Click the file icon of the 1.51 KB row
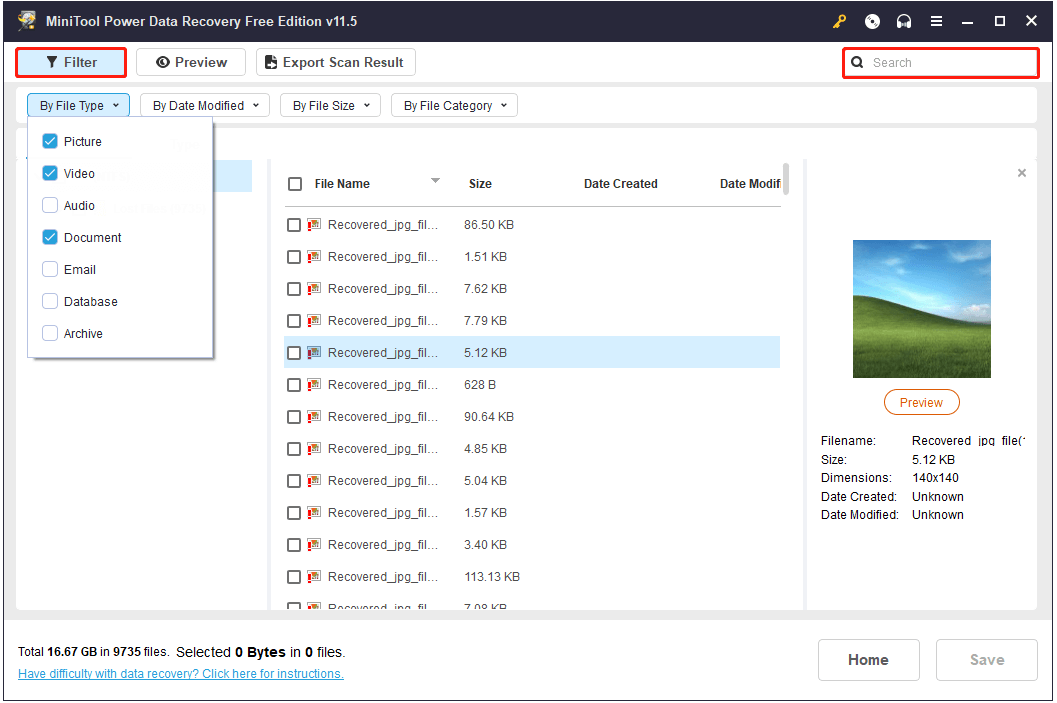This screenshot has width=1057, height=703. coord(314,257)
